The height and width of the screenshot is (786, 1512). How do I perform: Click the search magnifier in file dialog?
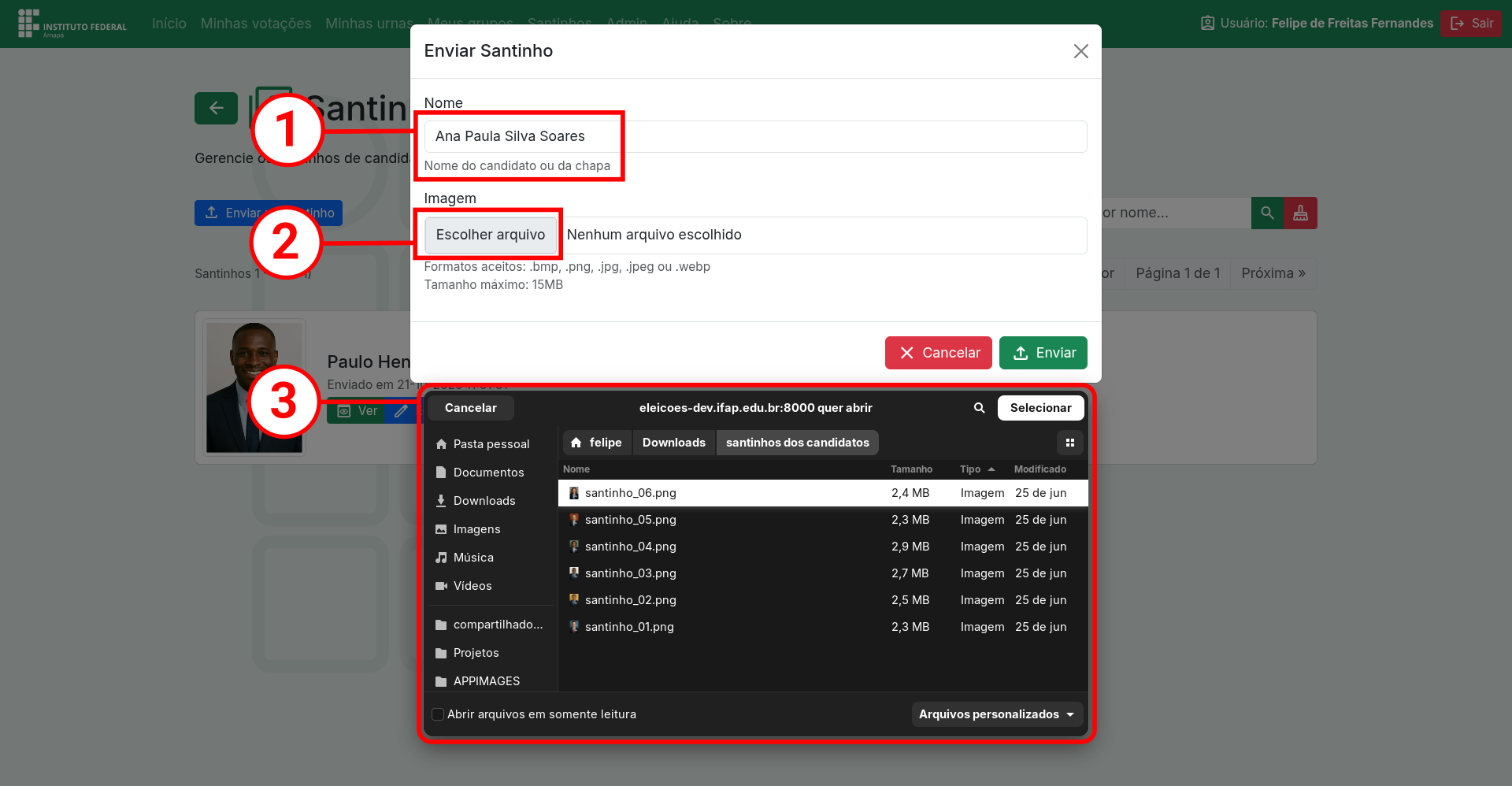979,408
